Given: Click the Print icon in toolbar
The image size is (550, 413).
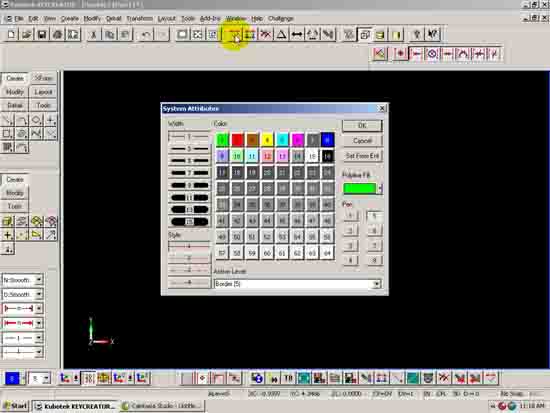Looking at the screenshot, I should [58, 34].
